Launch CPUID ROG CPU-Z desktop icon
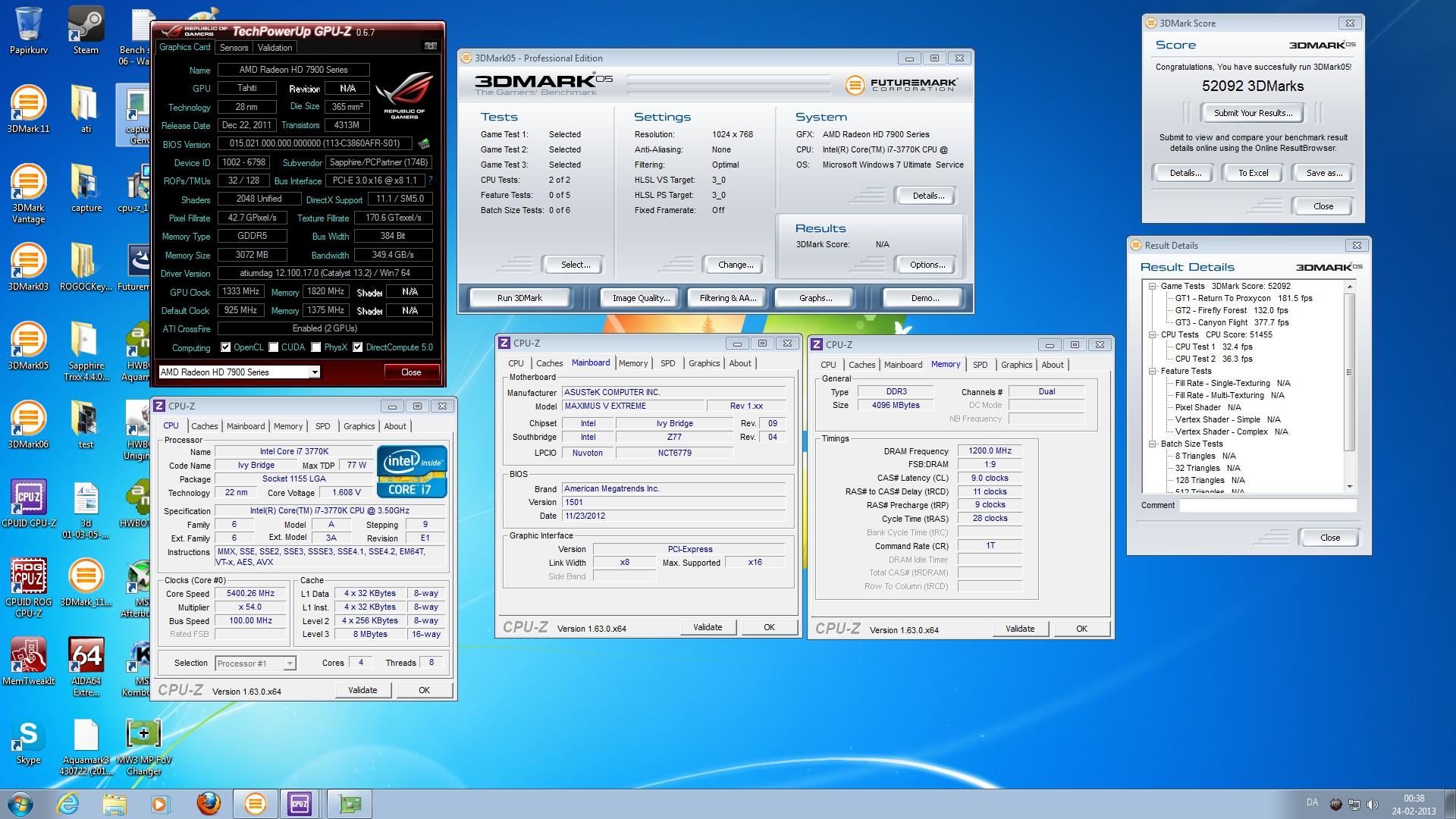Viewport: 1456px width, 819px height. [28, 587]
